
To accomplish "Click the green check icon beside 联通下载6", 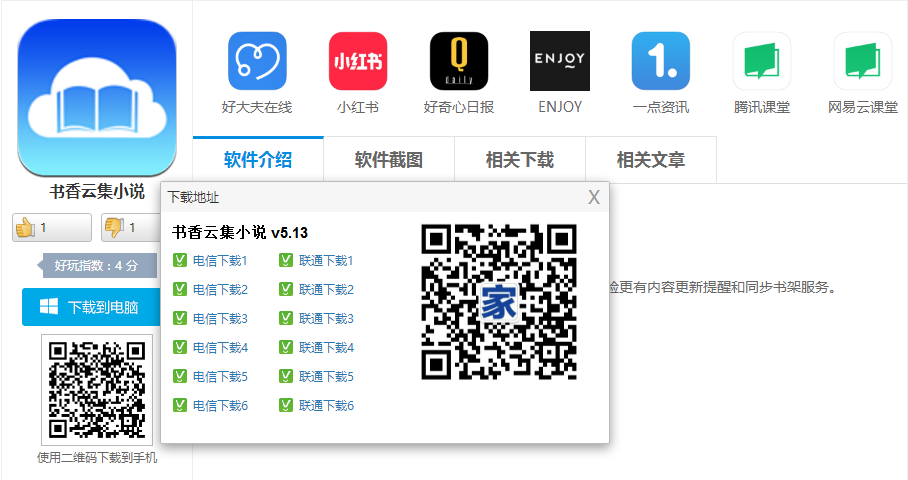I will tap(286, 405).
